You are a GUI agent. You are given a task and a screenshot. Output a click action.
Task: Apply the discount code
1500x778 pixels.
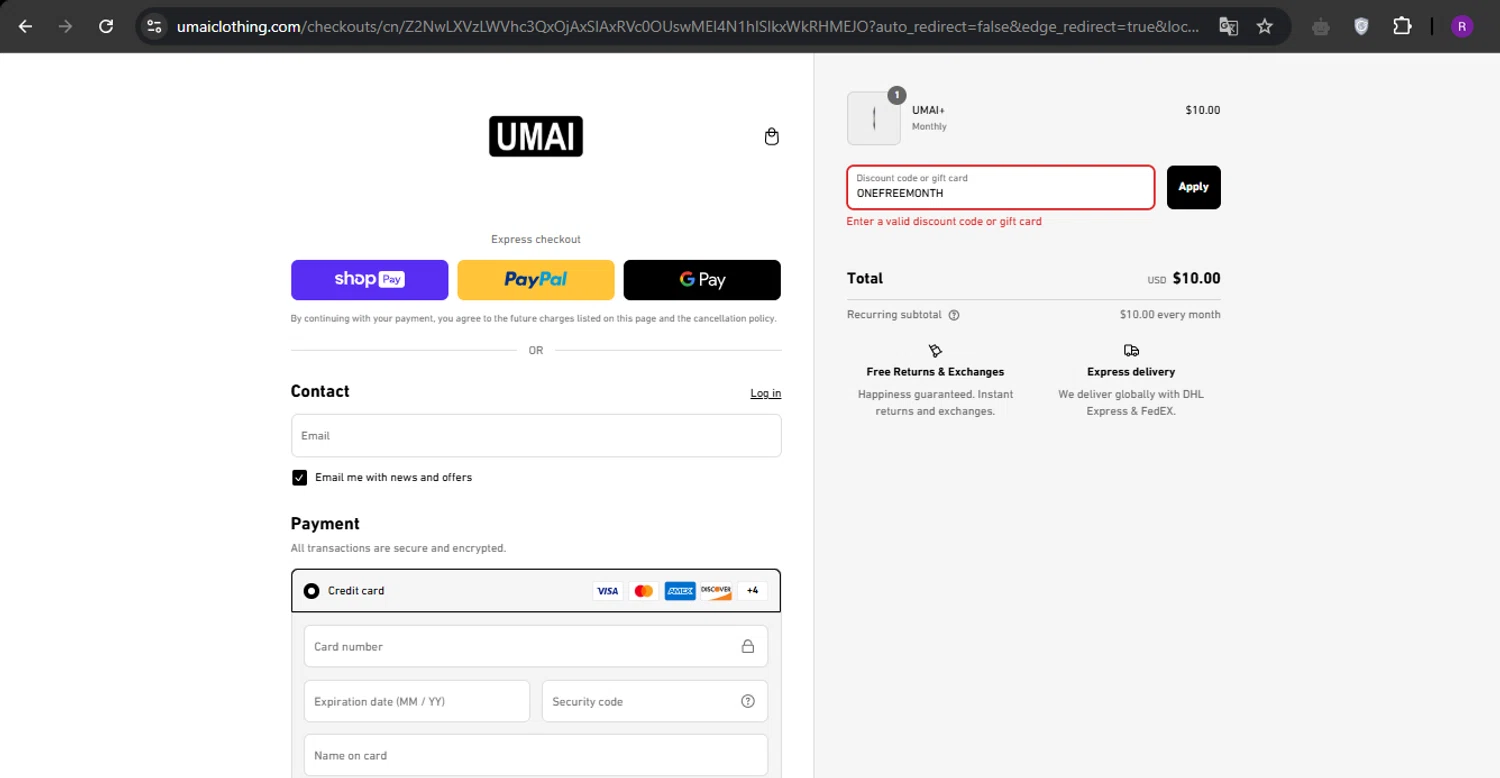[1194, 187]
